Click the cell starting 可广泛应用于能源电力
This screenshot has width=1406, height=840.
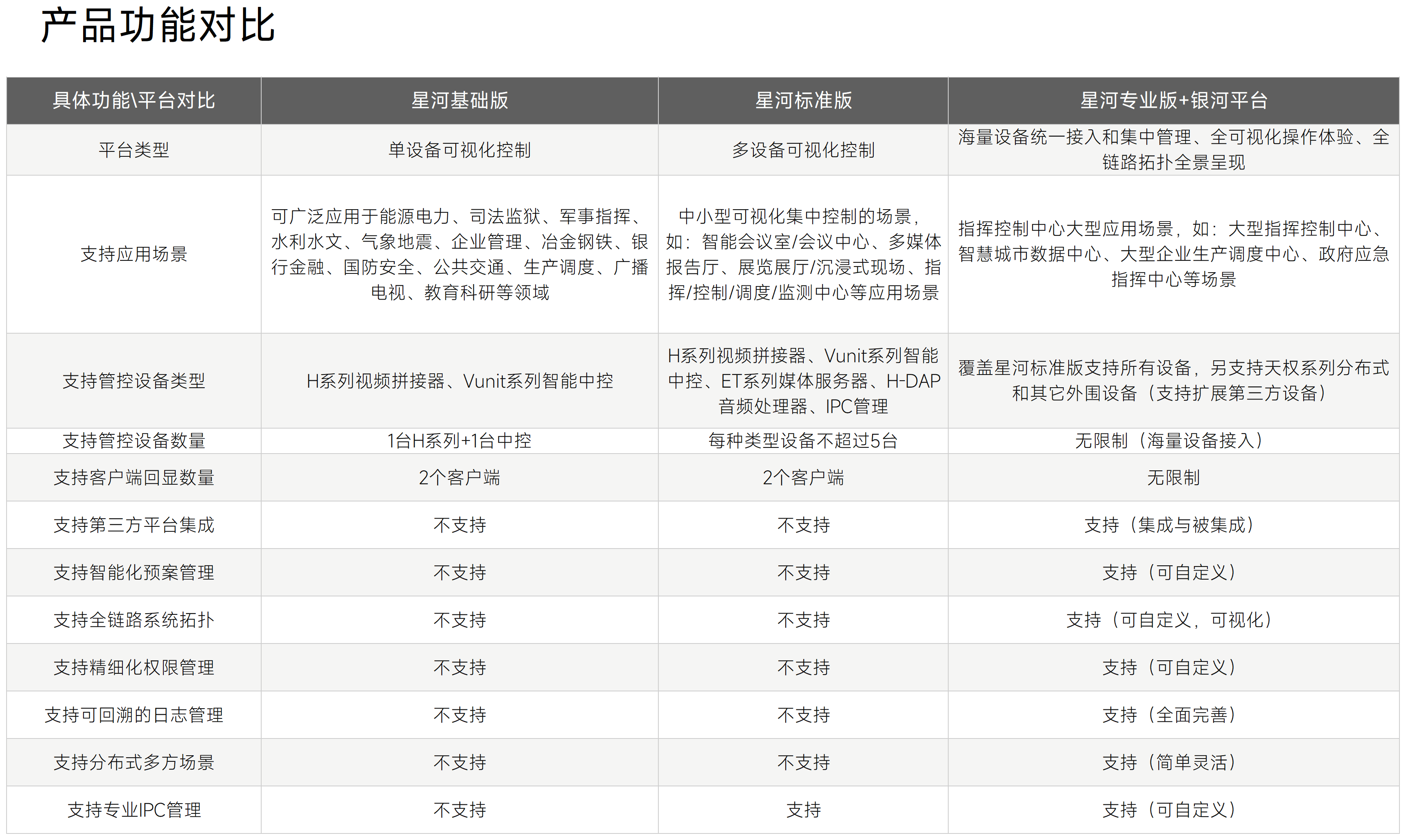pyautogui.click(x=460, y=254)
